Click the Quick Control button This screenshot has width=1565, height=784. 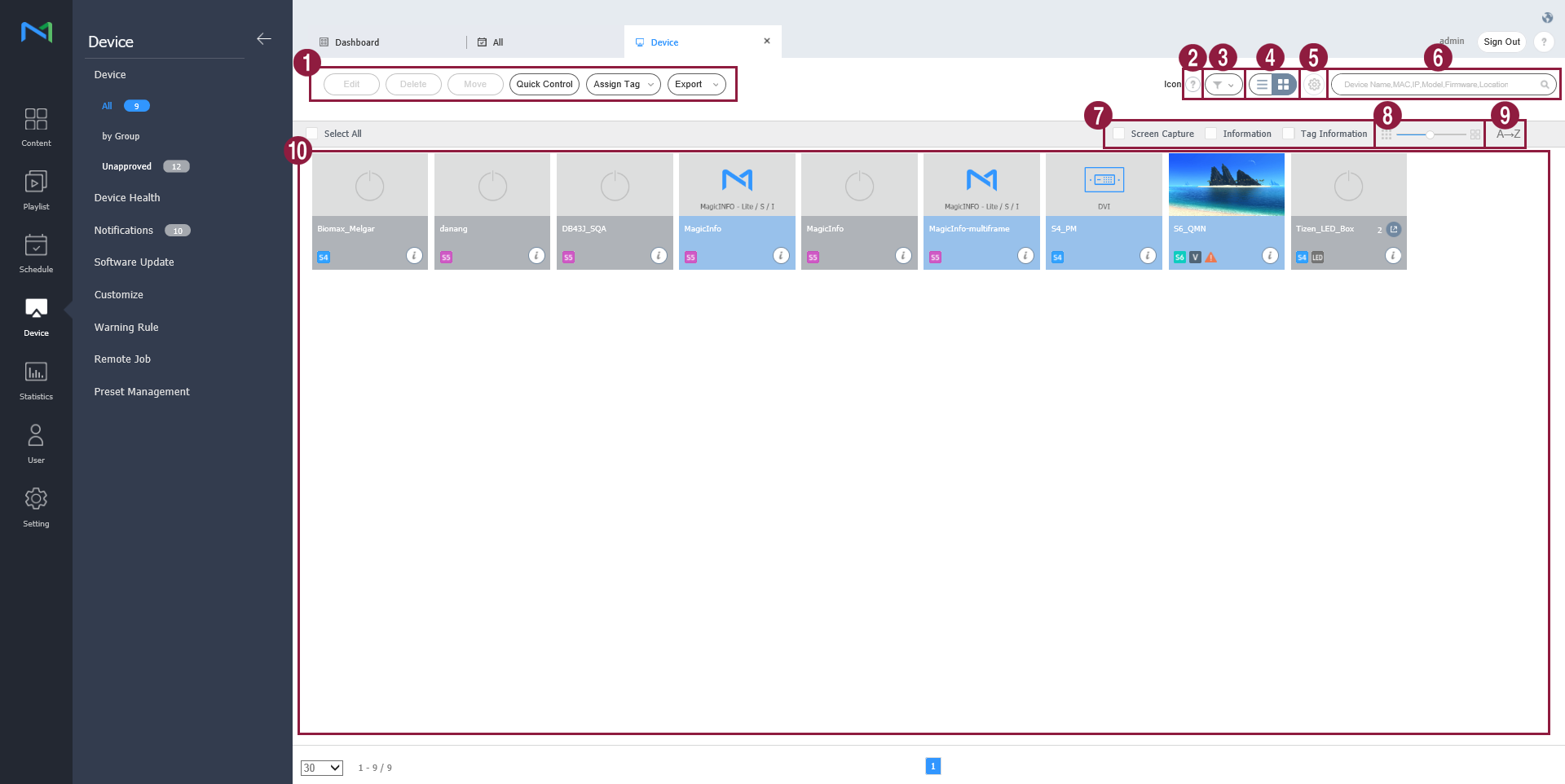tap(544, 85)
